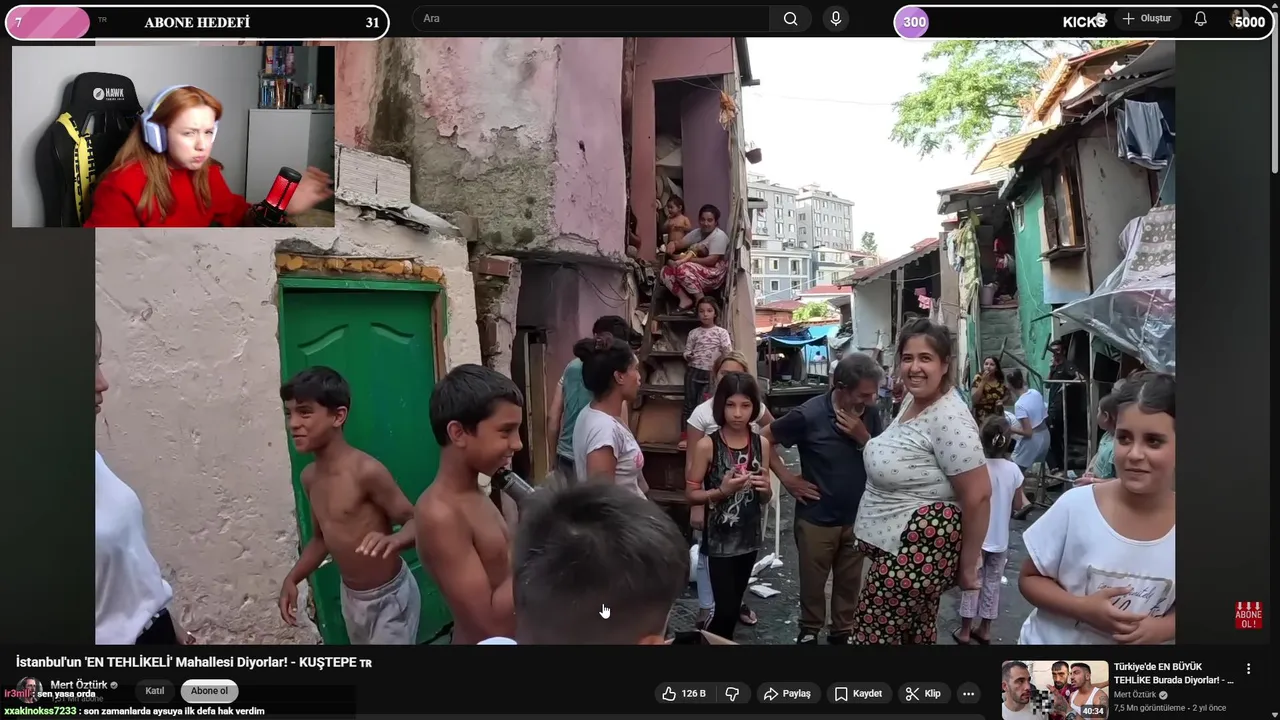Click the main video player frame
The image size is (1280, 720).
point(635,342)
